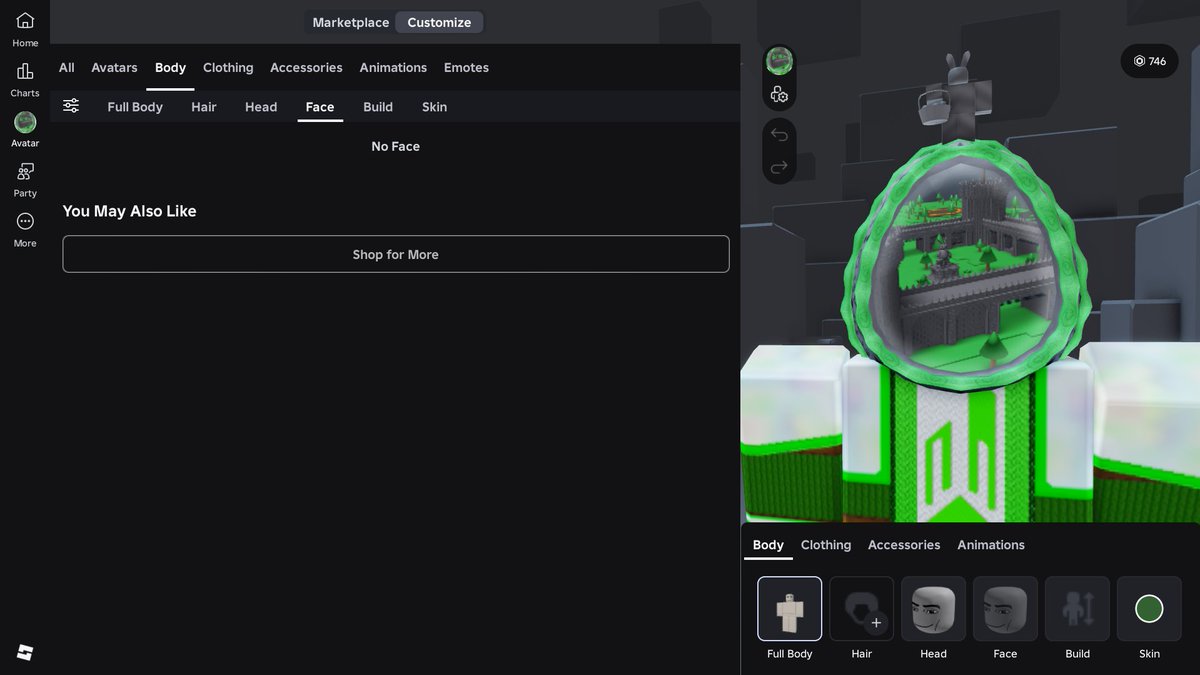Image resolution: width=1200 pixels, height=675 pixels.
Task: Select Animations tab in equipped panel
Action: [991, 545]
